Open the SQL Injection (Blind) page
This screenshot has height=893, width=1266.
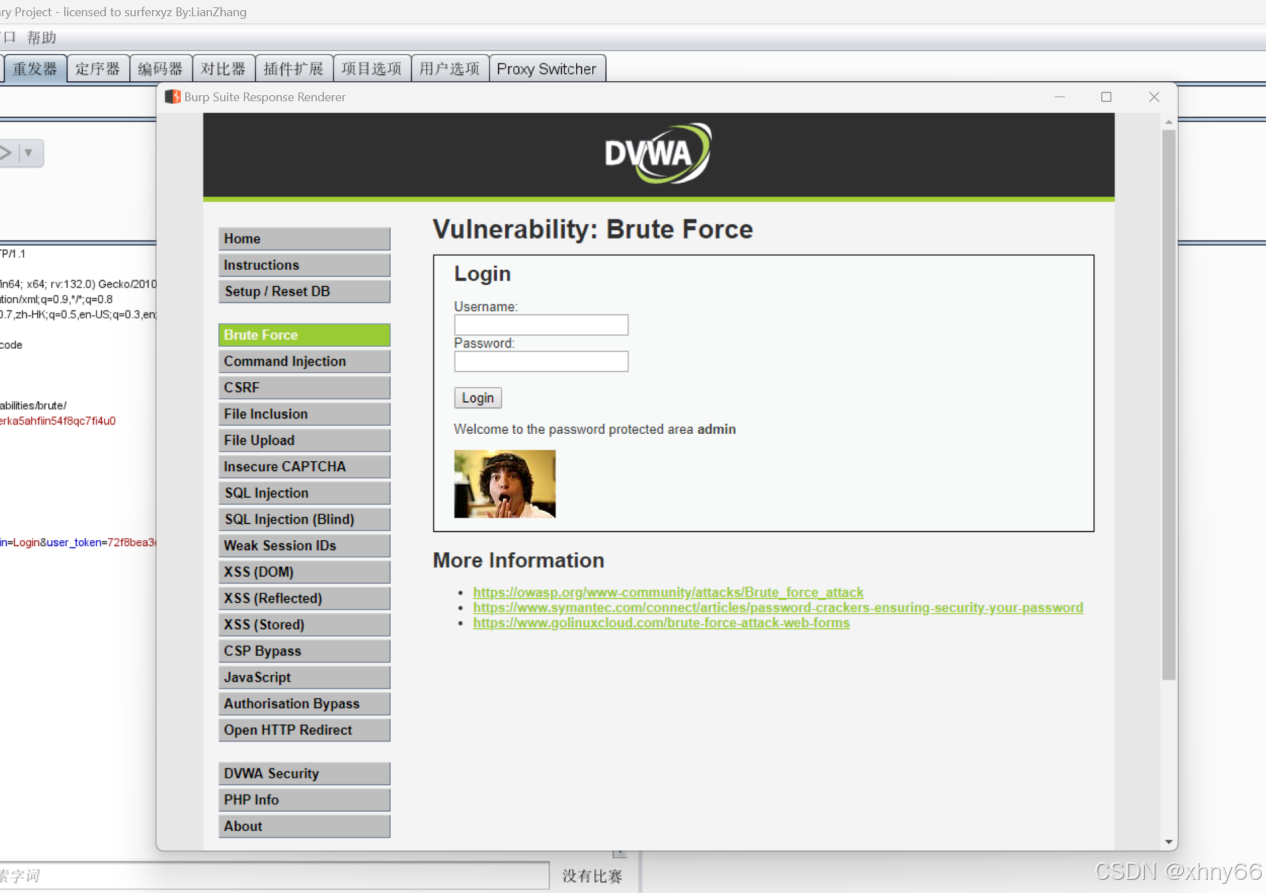click(304, 519)
